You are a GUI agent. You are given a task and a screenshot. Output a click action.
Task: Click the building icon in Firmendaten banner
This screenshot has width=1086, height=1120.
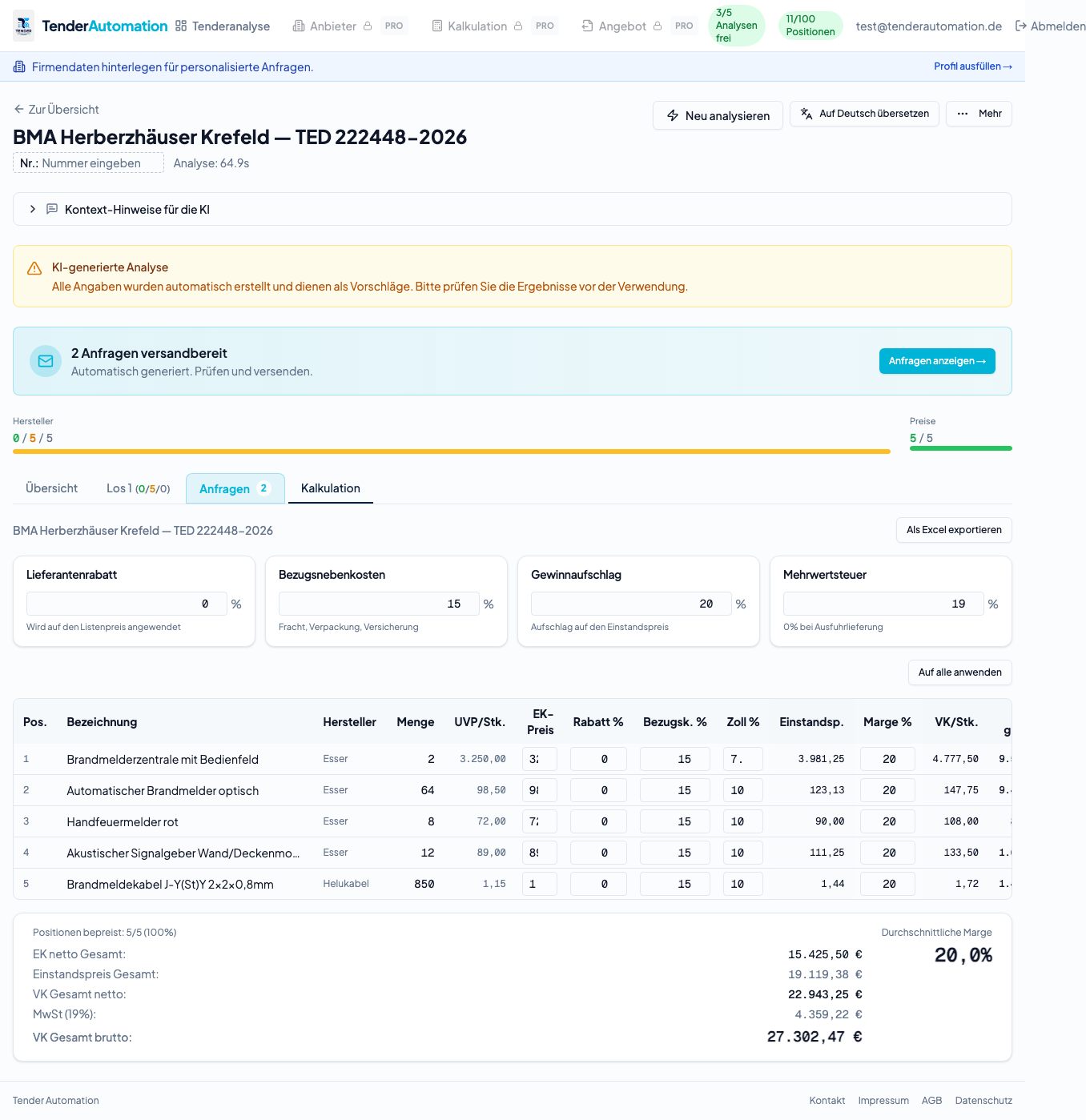pyautogui.click(x=19, y=67)
